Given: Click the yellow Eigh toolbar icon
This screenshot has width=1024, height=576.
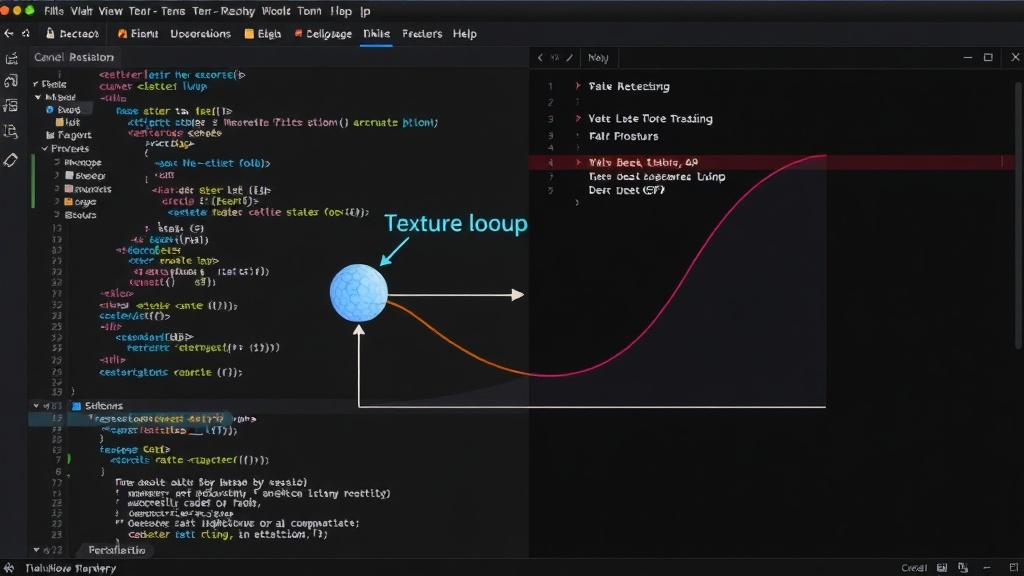Looking at the screenshot, I should (249, 33).
